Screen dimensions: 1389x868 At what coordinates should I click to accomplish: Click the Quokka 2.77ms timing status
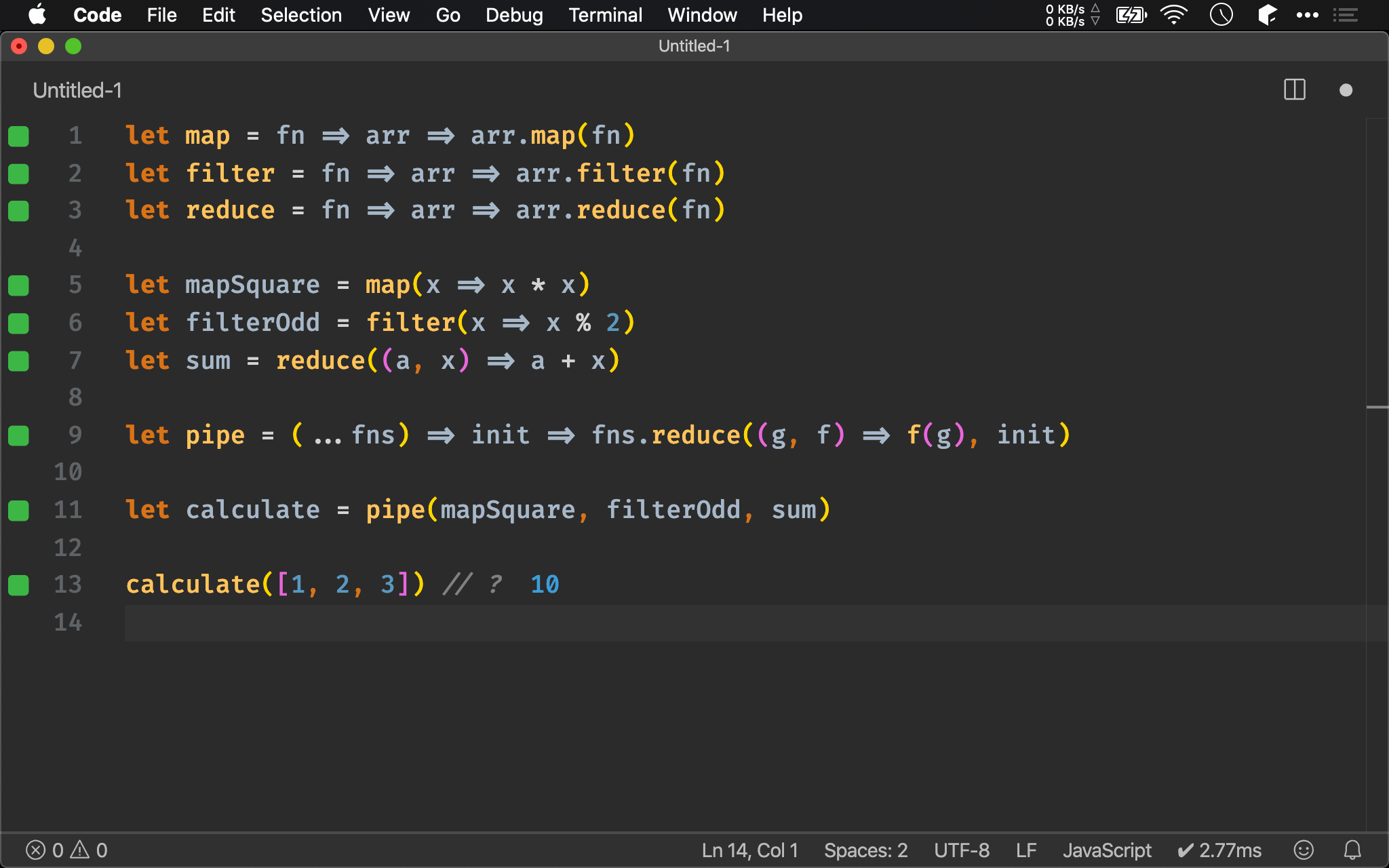click(1219, 850)
